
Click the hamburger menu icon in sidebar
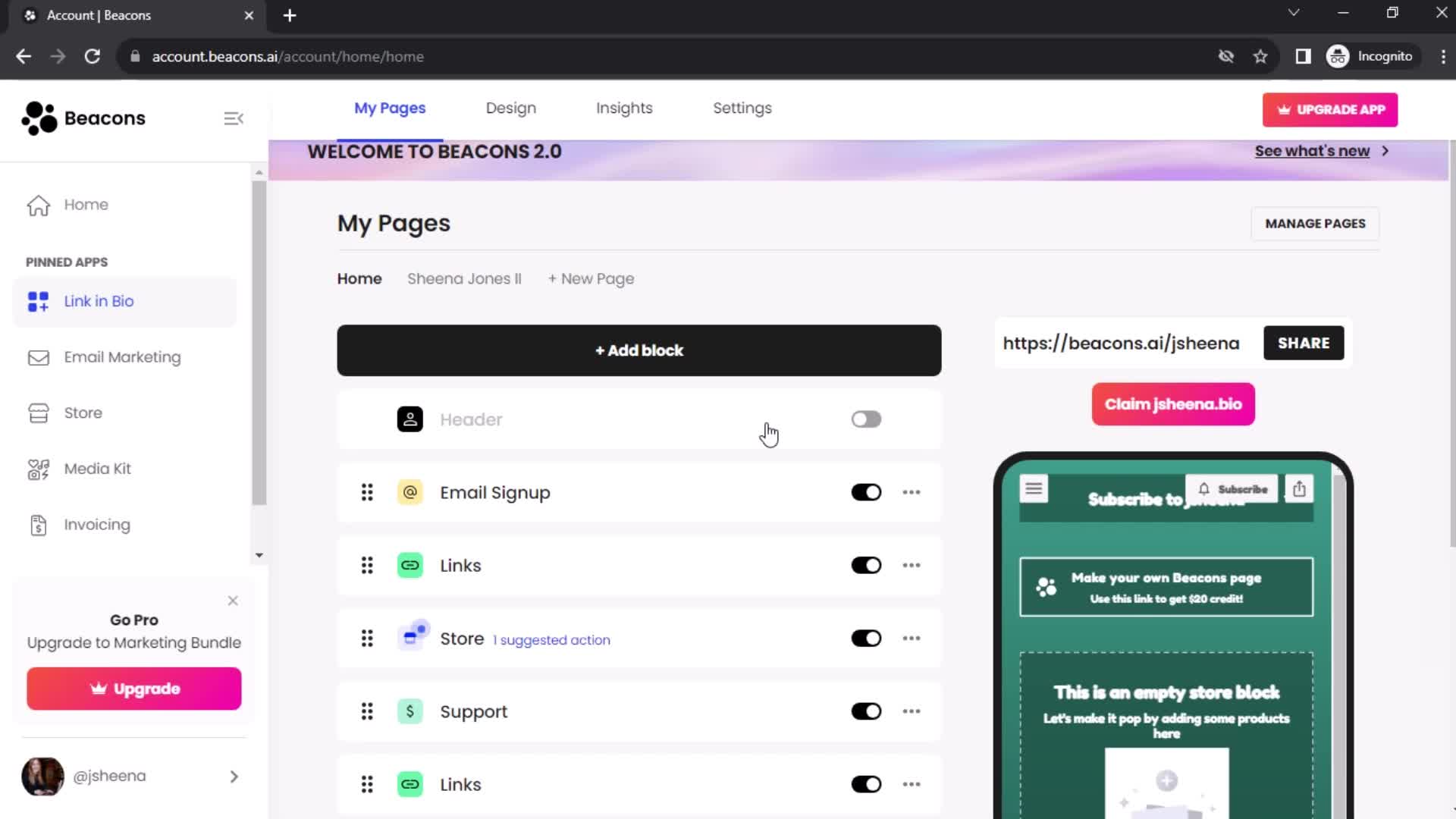click(233, 118)
